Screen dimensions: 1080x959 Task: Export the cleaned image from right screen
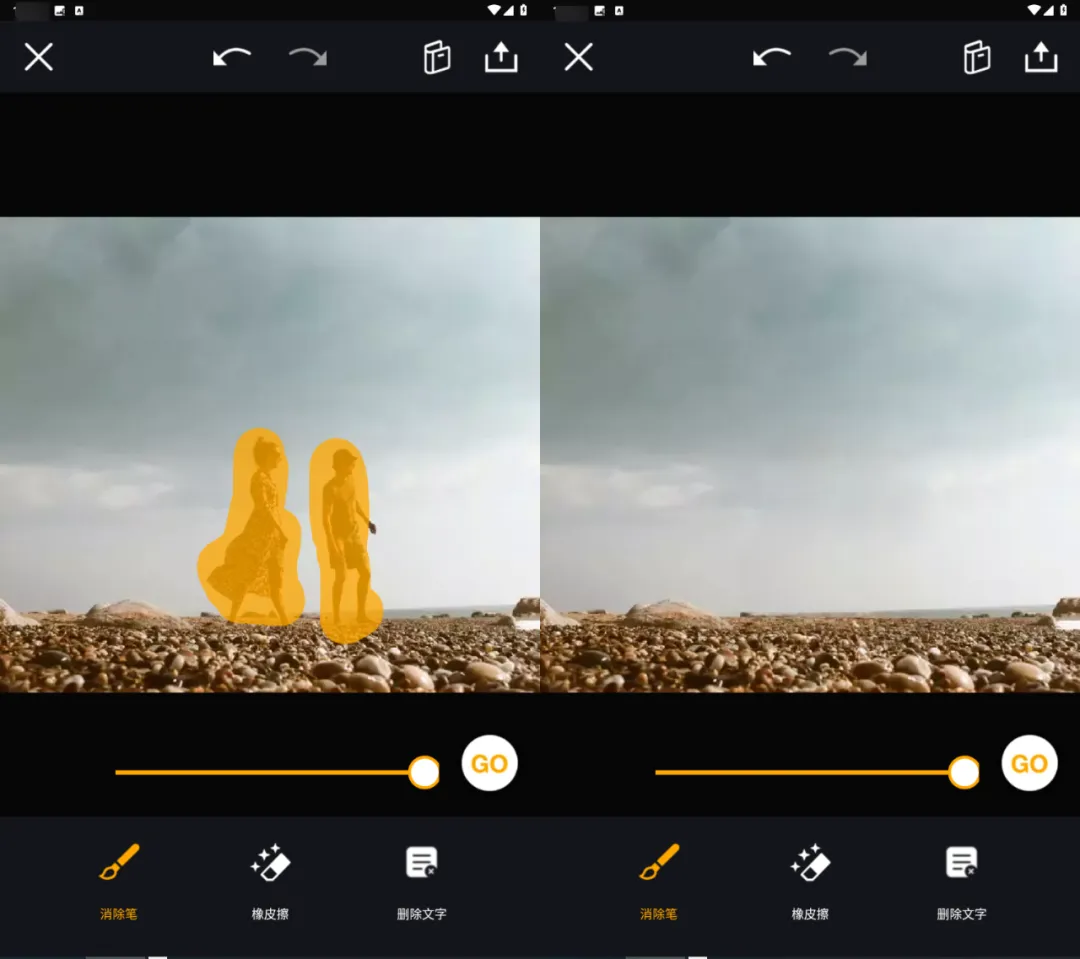coord(1041,57)
